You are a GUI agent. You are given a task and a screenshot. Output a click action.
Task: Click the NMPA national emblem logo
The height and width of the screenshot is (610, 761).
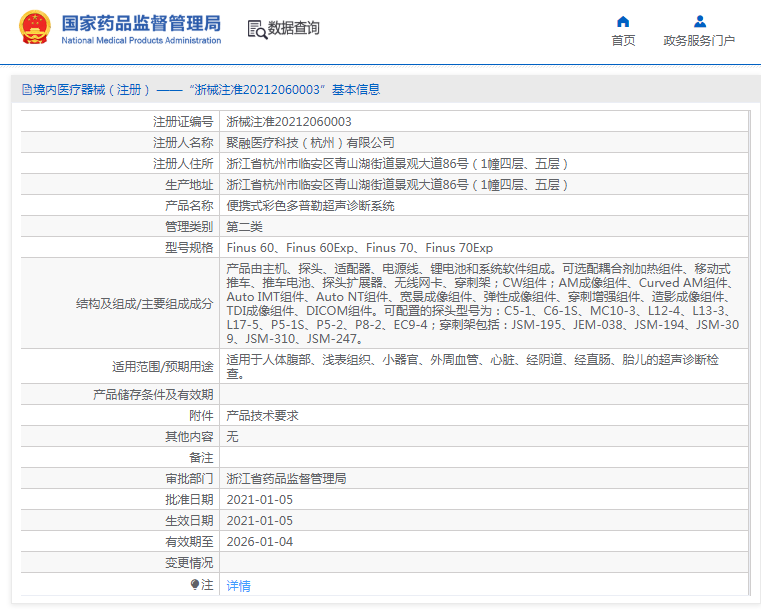point(34,28)
